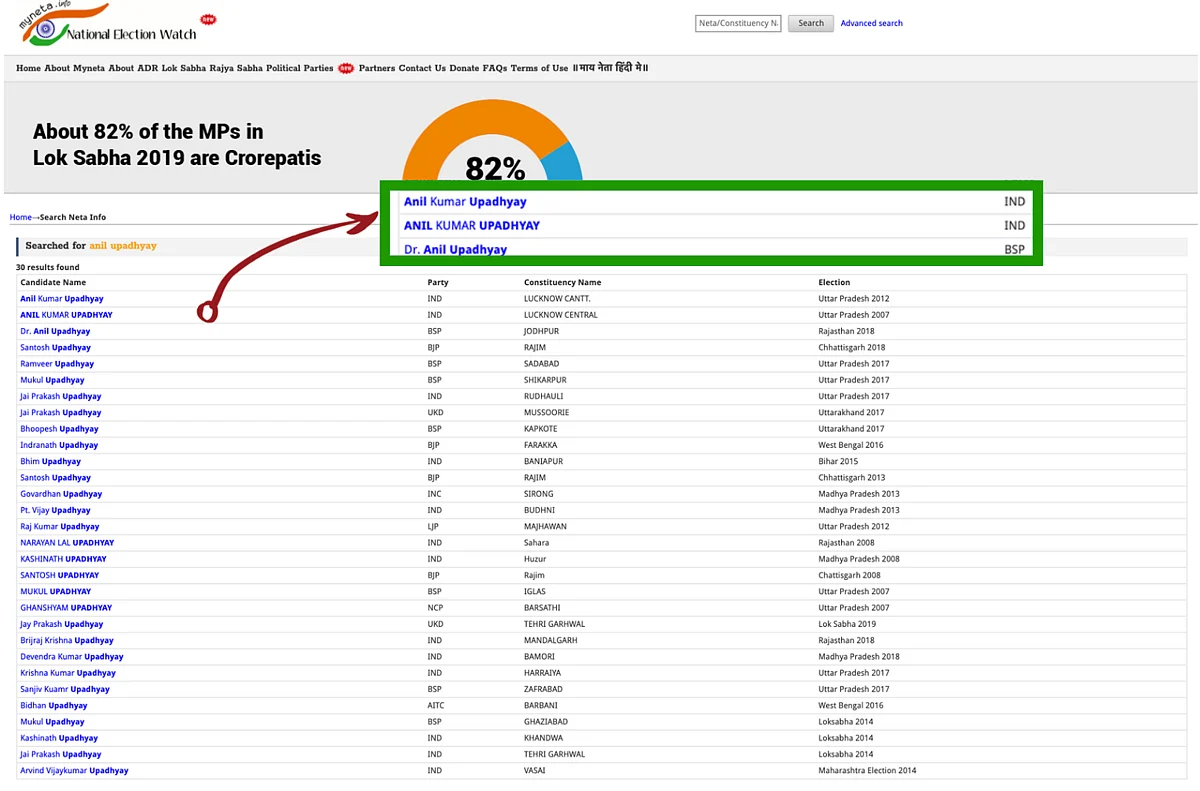Image resolution: width=1200 pixels, height=791 pixels.
Task: Open candidate Bhim Upadhyay
Action: click(x=51, y=462)
